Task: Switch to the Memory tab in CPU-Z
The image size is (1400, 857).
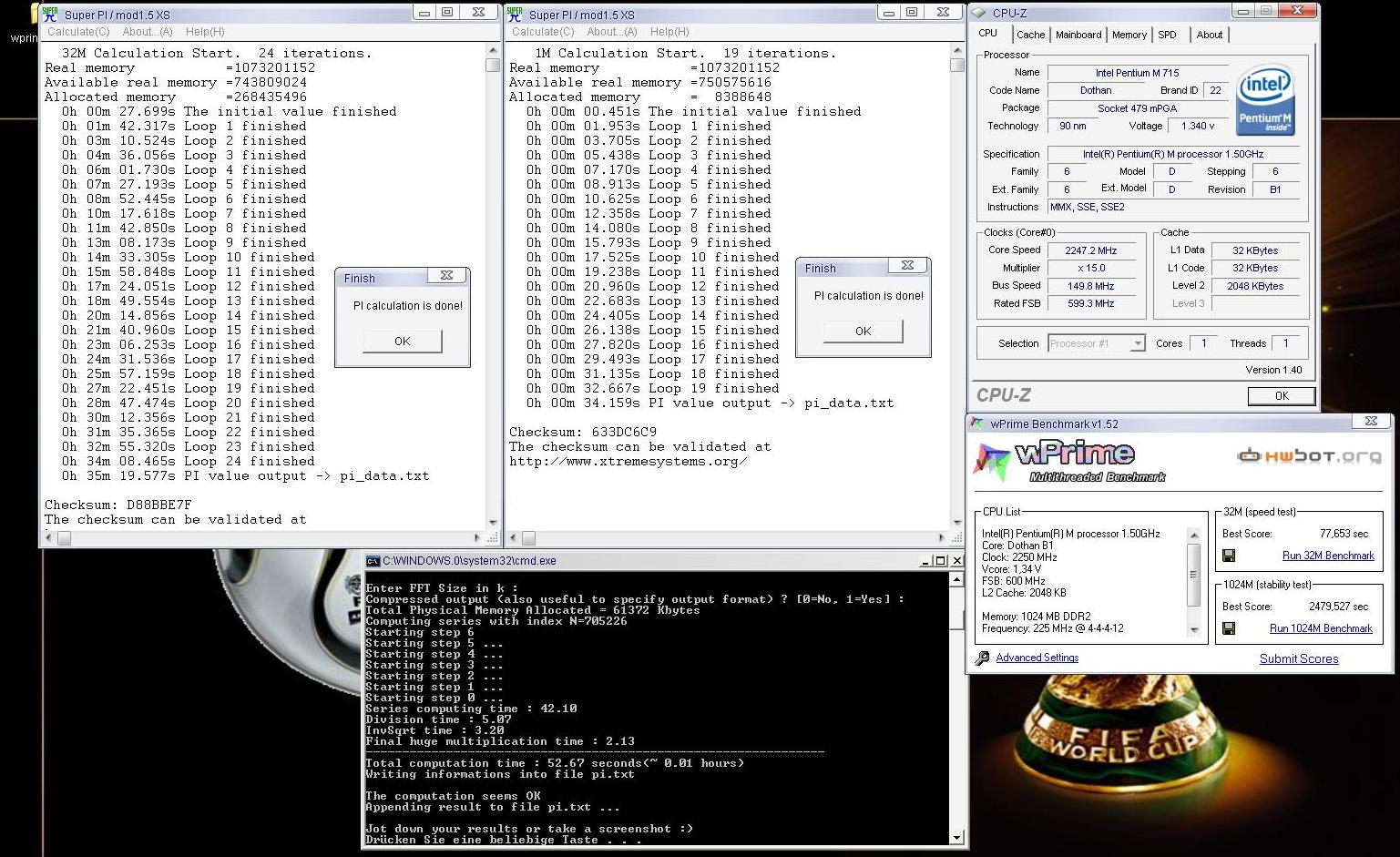Action: pyautogui.click(x=1129, y=35)
